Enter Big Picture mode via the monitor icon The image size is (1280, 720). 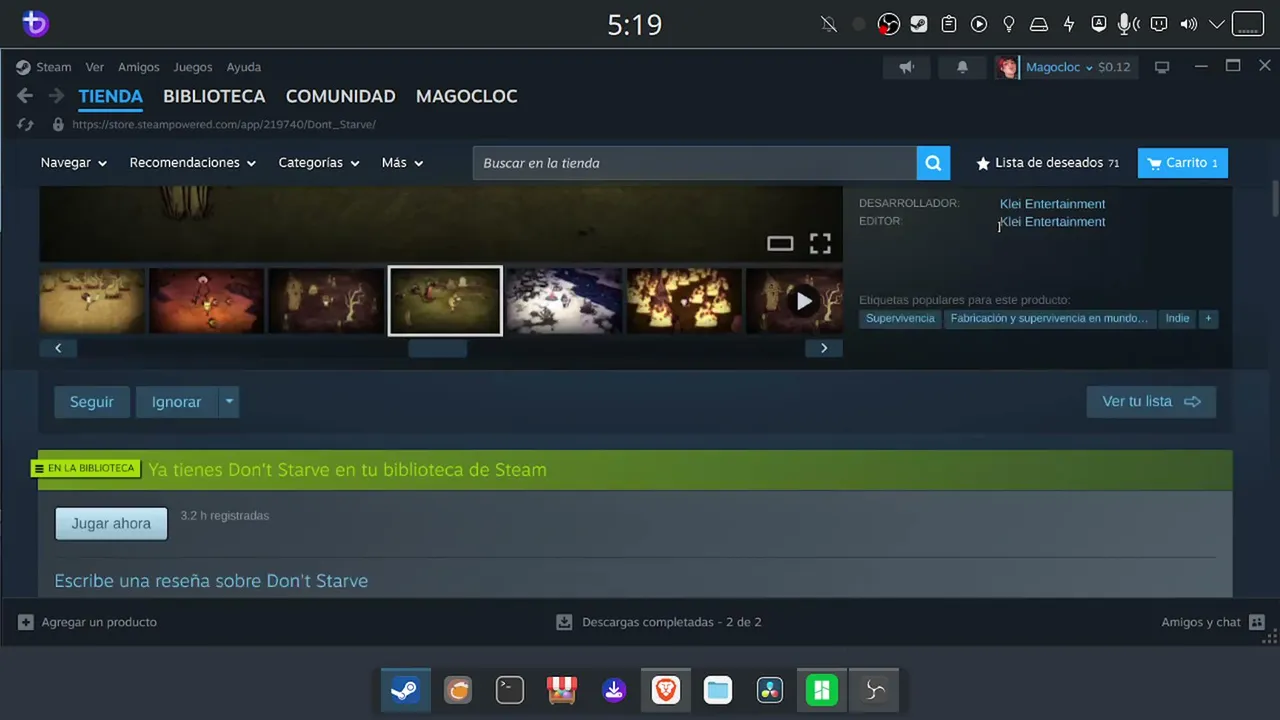[1162, 67]
